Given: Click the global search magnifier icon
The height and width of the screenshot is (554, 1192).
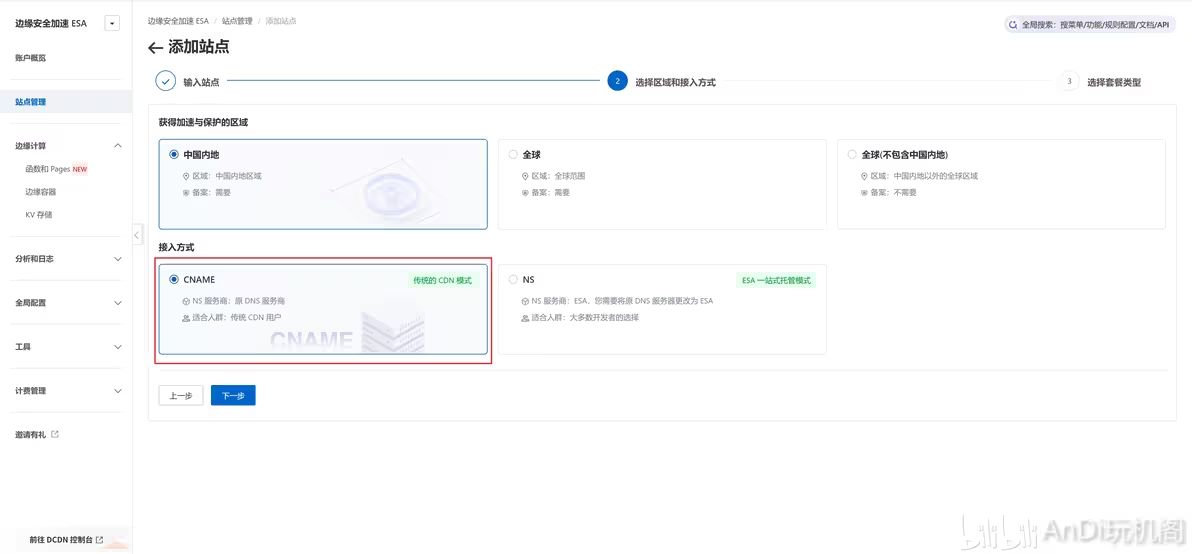Looking at the screenshot, I should pos(1013,24).
